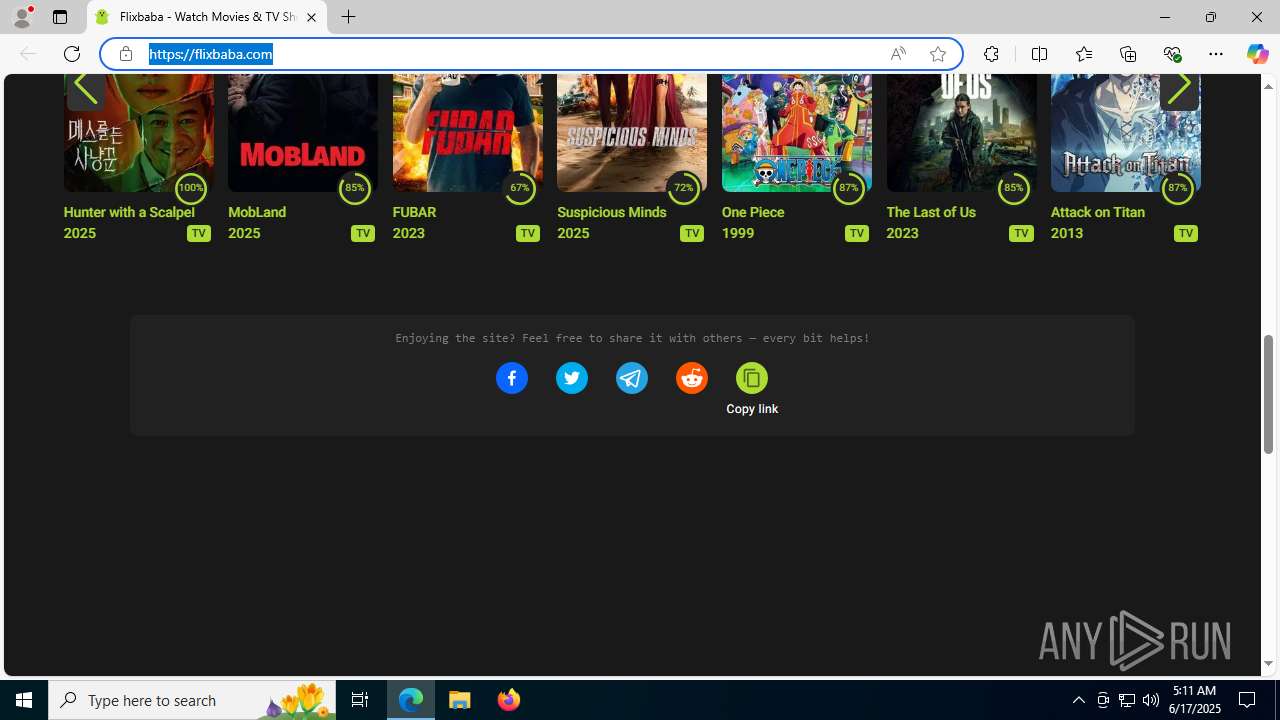
Task: Add this page to favorites
Action: coord(938,54)
